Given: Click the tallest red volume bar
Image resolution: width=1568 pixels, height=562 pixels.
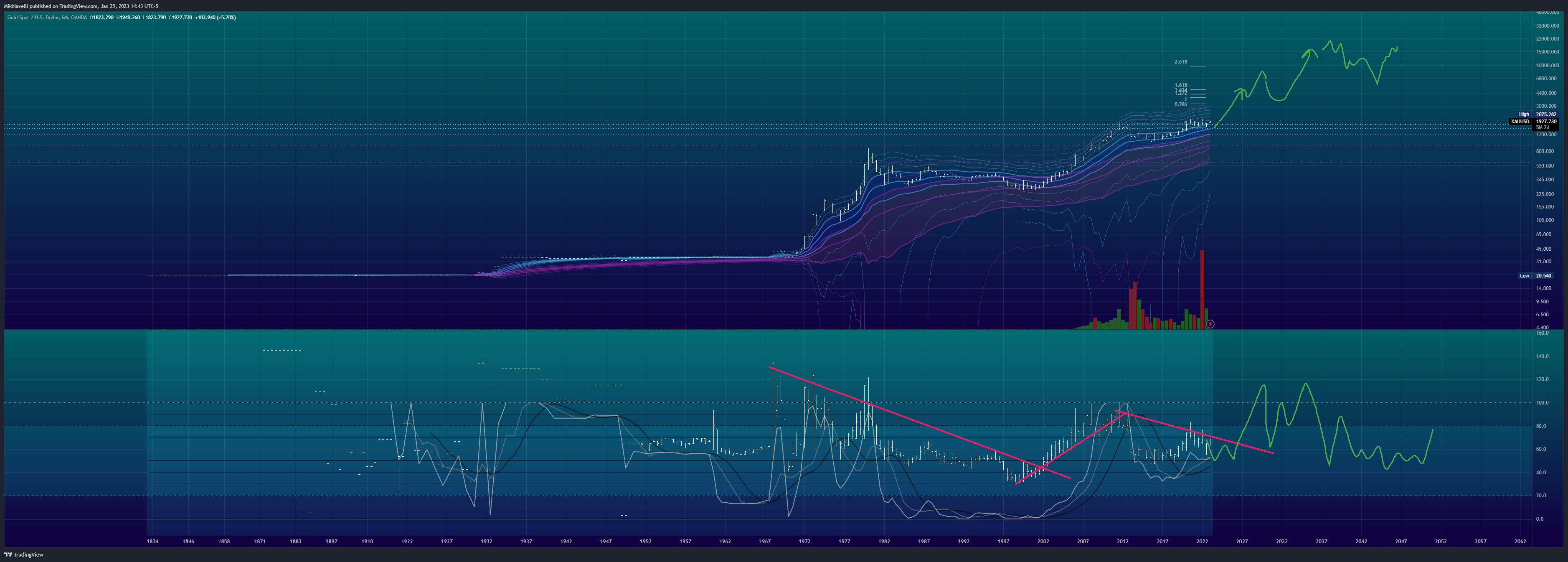Looking at the screenshot, I should point(1202,289).
